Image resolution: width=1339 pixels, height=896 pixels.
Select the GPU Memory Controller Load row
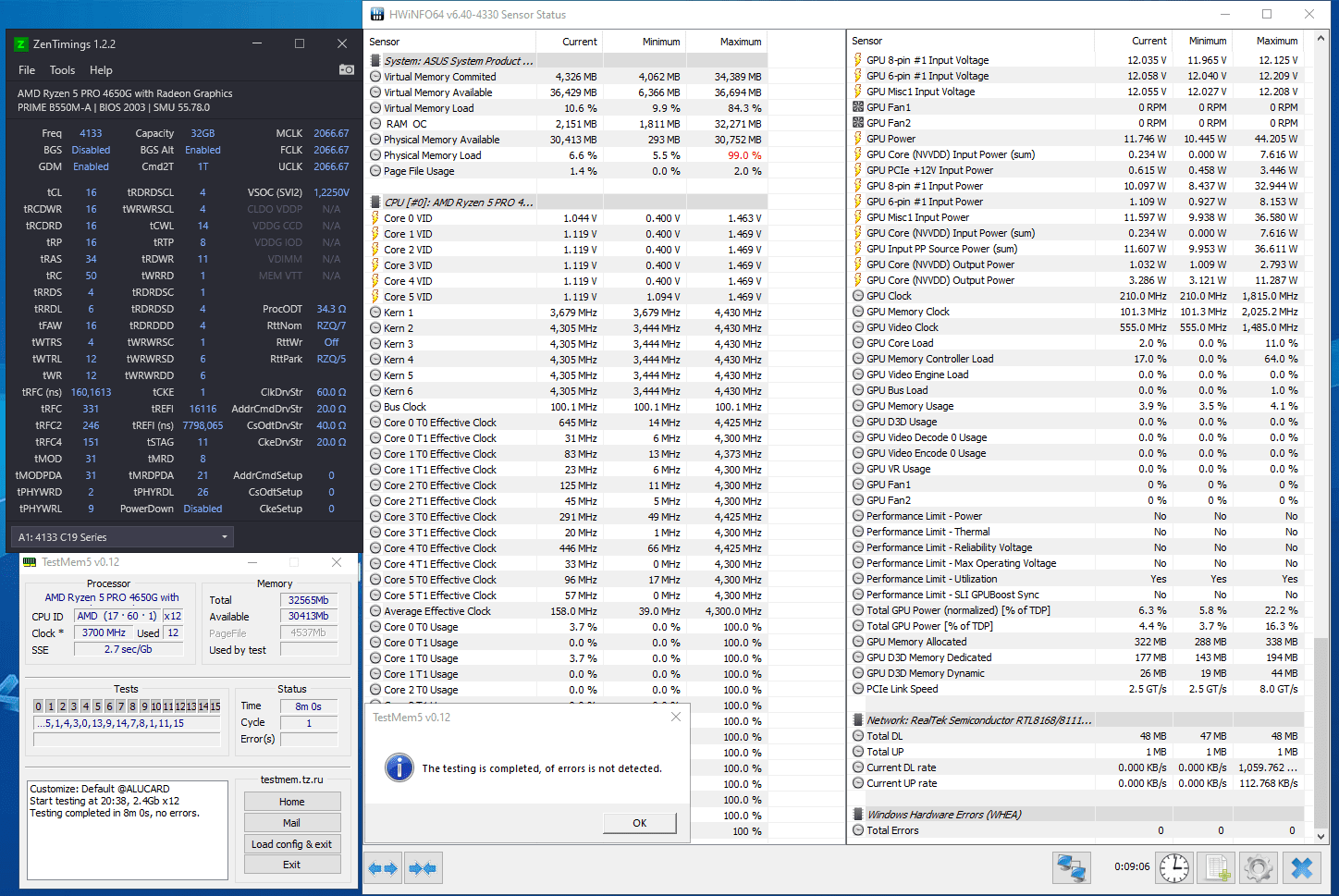point(1076,359)
